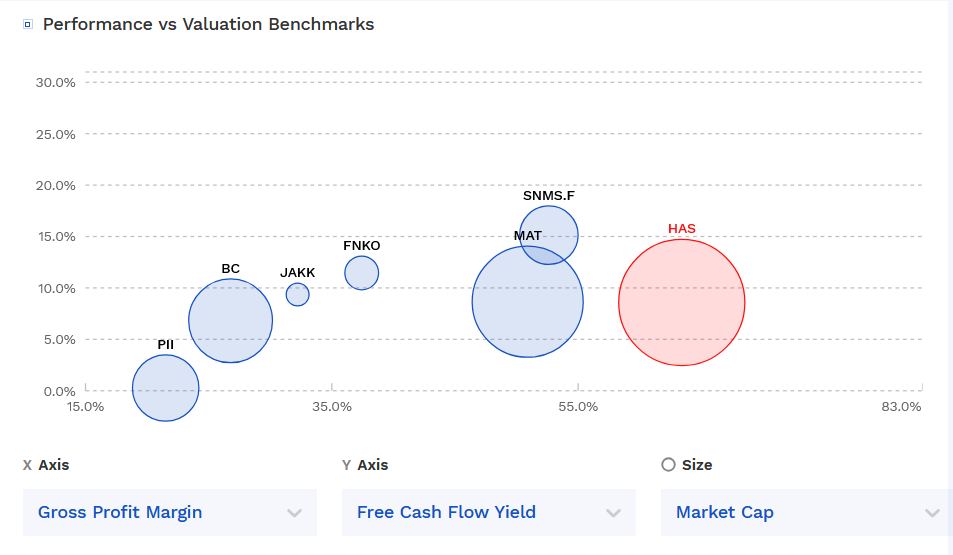Click the small square icon beside the chart title
This screenshot has width=953, height=555.
[28, 25]
